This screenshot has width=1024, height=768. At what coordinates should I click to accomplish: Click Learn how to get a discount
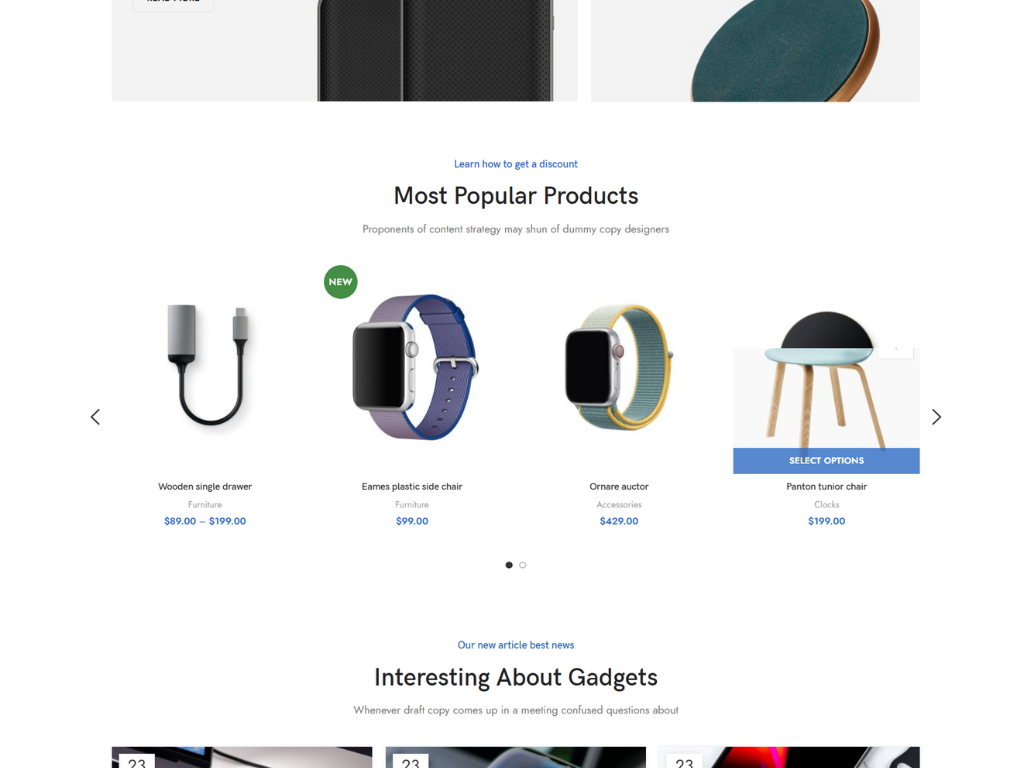point(516,164)
